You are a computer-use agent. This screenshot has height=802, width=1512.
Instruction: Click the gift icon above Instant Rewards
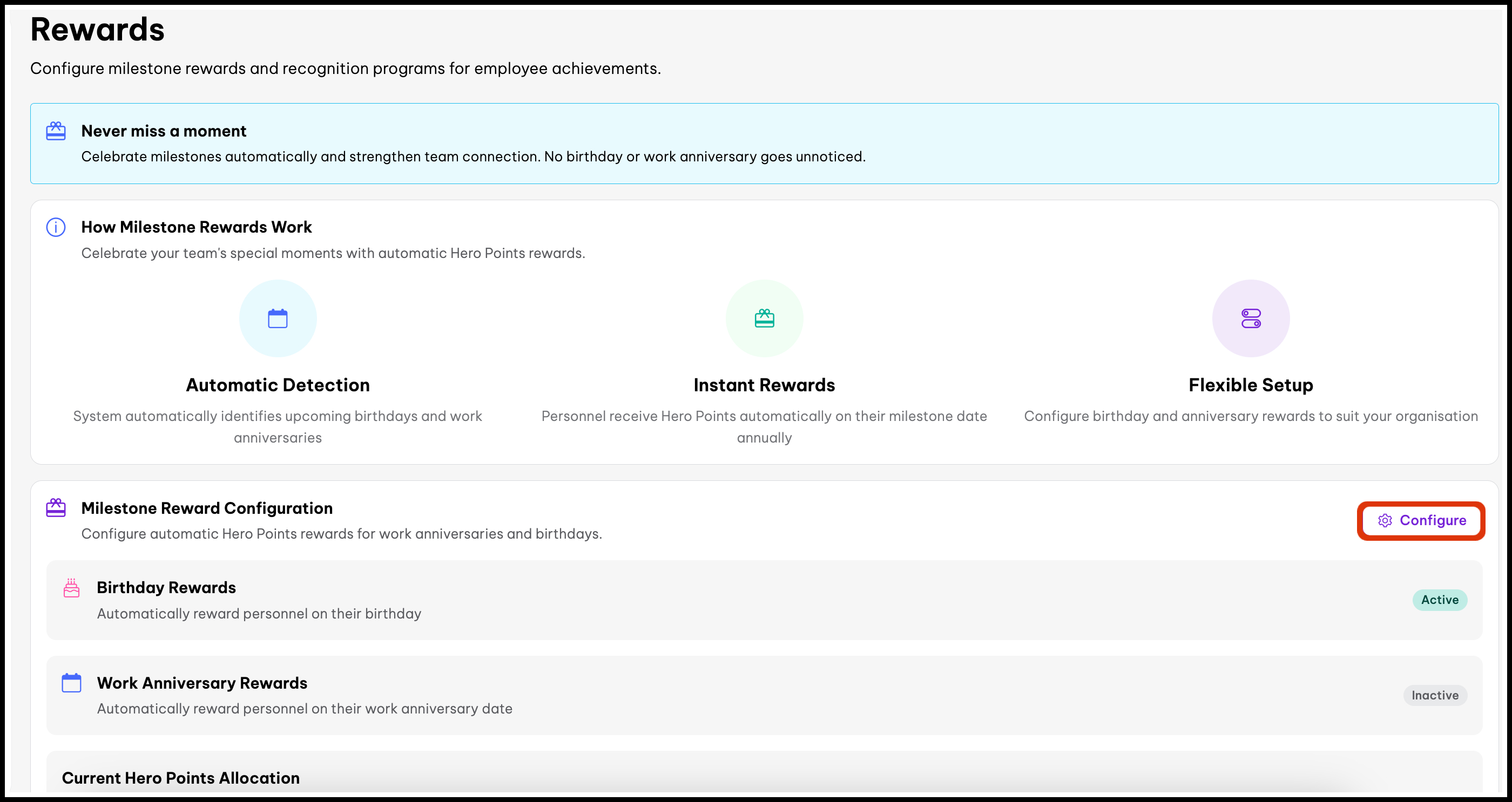click(764, 318)
